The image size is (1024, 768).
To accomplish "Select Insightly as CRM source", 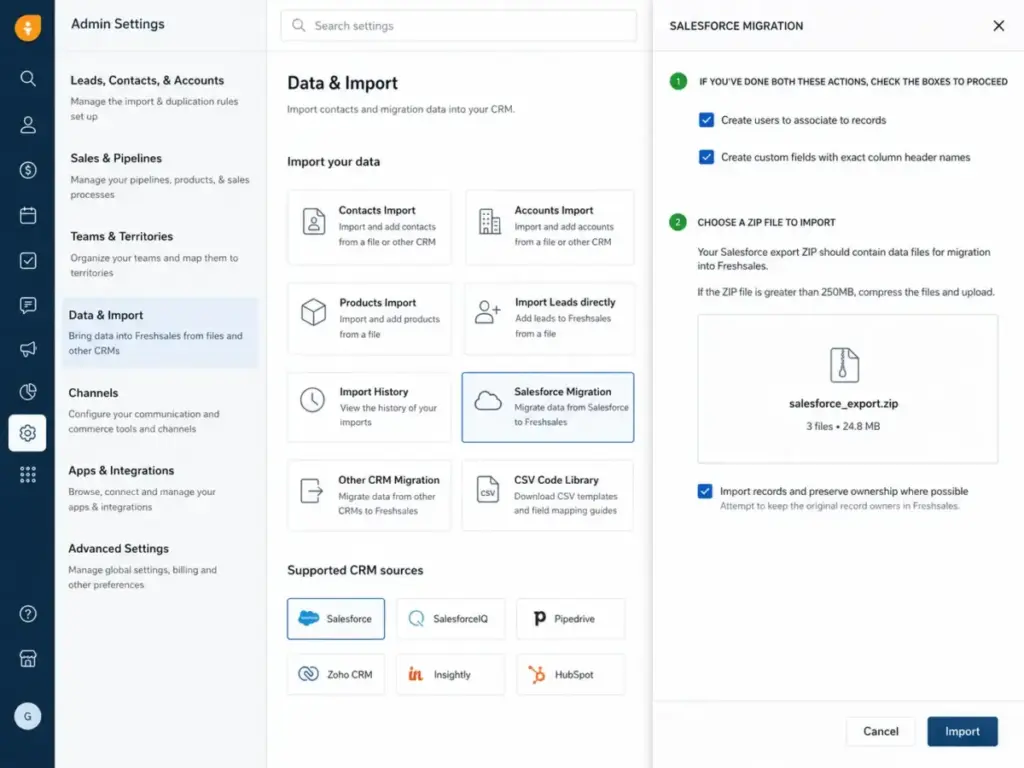I will [450, 674].
